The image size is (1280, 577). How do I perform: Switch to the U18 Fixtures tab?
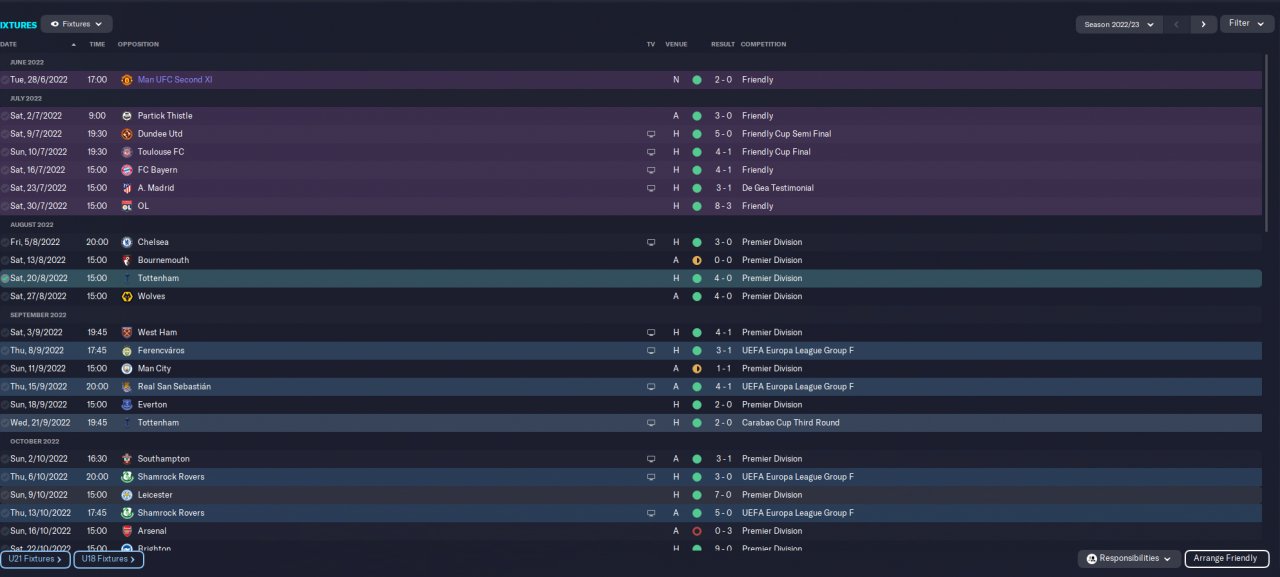[x=108, y=559]
